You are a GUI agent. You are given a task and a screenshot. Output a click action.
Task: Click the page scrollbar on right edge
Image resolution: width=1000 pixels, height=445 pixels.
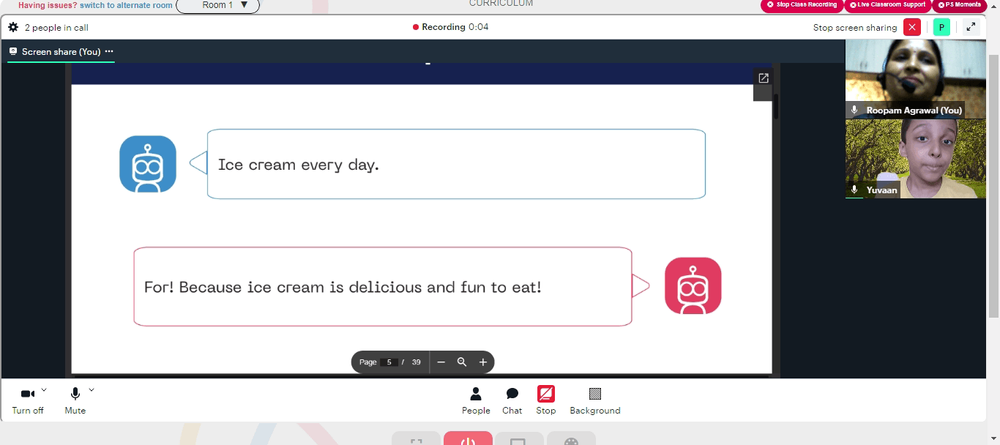pyautogui.click(x=994, y=185)
